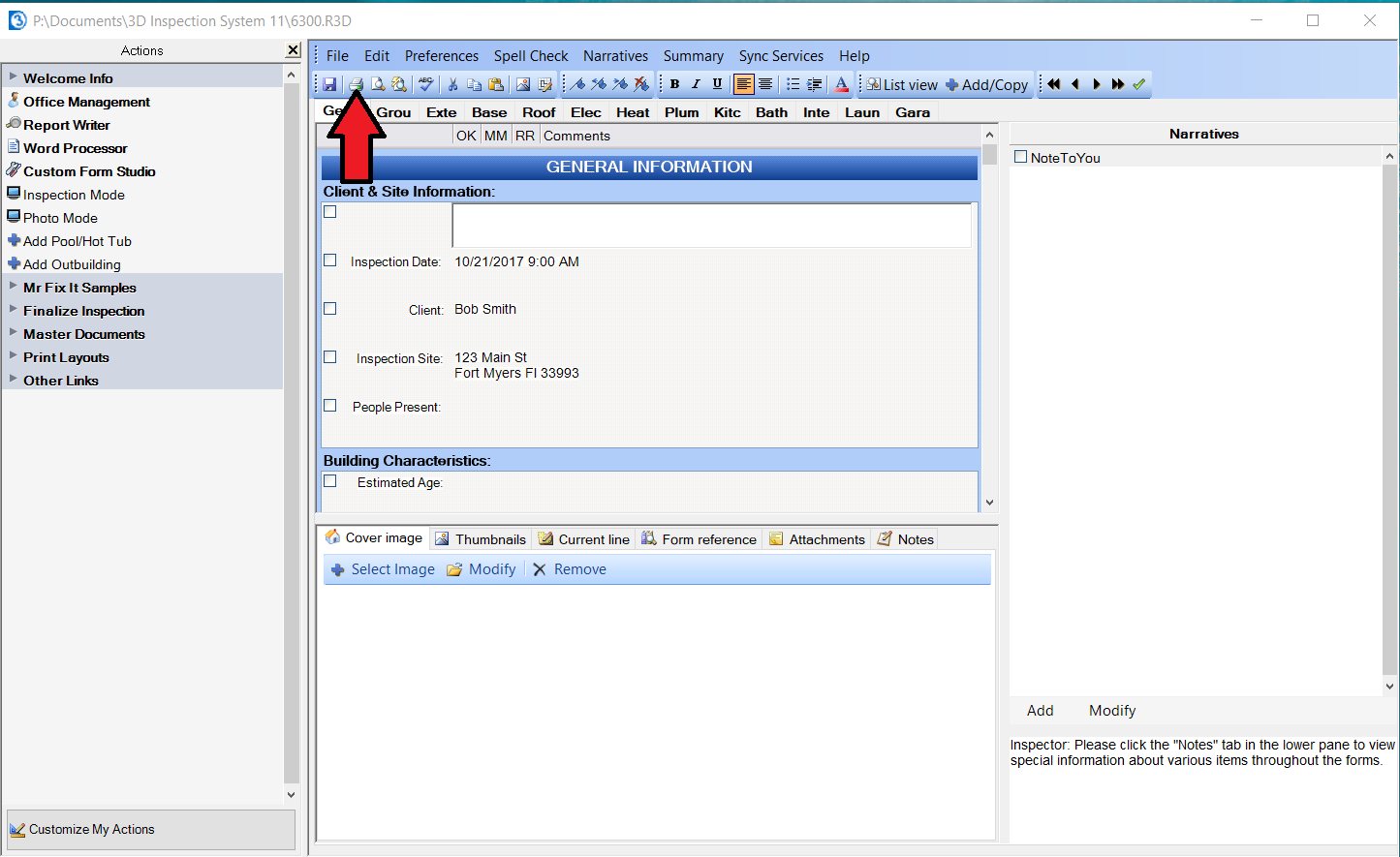Expand the Welcome Info group
The height and width of the screenshot is (857, 1400).
(x=13, y=77)
